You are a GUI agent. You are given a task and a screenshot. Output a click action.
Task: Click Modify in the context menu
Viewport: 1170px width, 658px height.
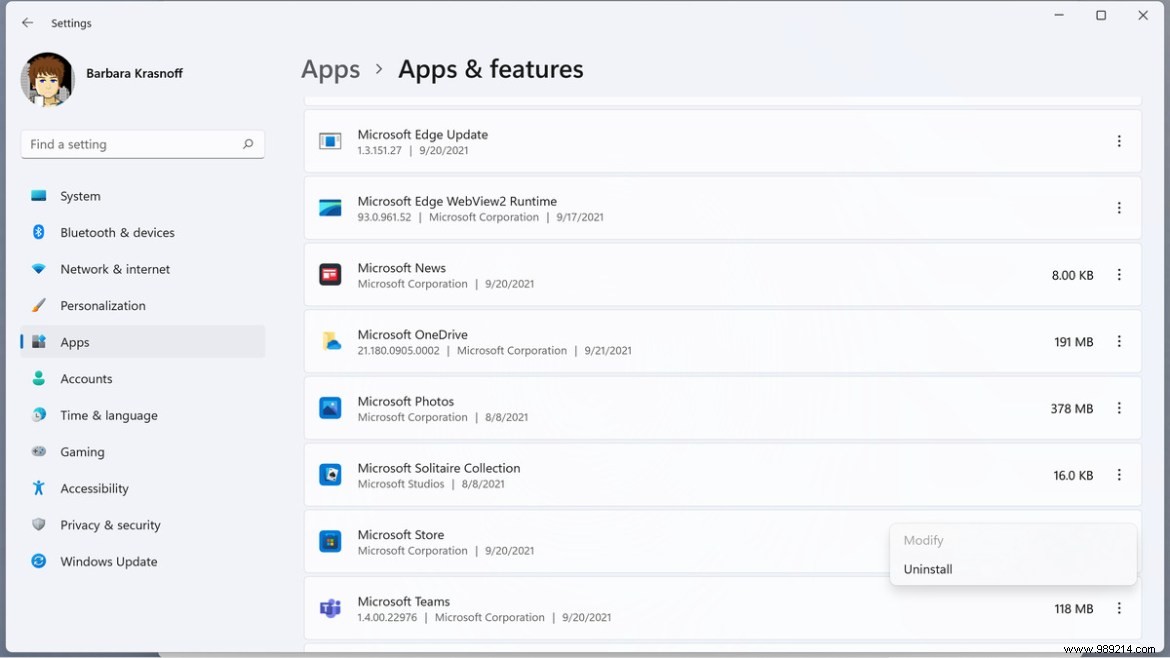[x=923, y=540]
